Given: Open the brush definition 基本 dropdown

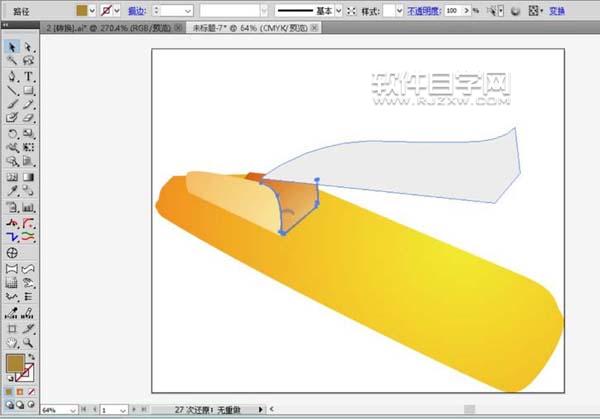Looking at the screenshot, I should coord(337,9).
